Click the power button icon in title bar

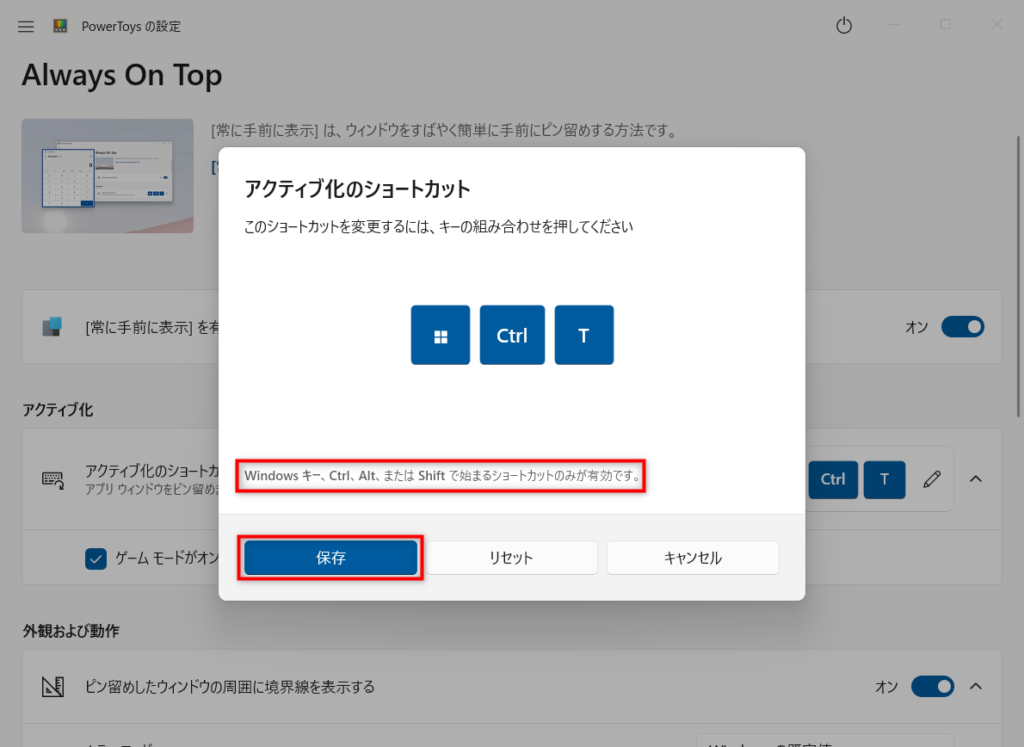point(844,25)
